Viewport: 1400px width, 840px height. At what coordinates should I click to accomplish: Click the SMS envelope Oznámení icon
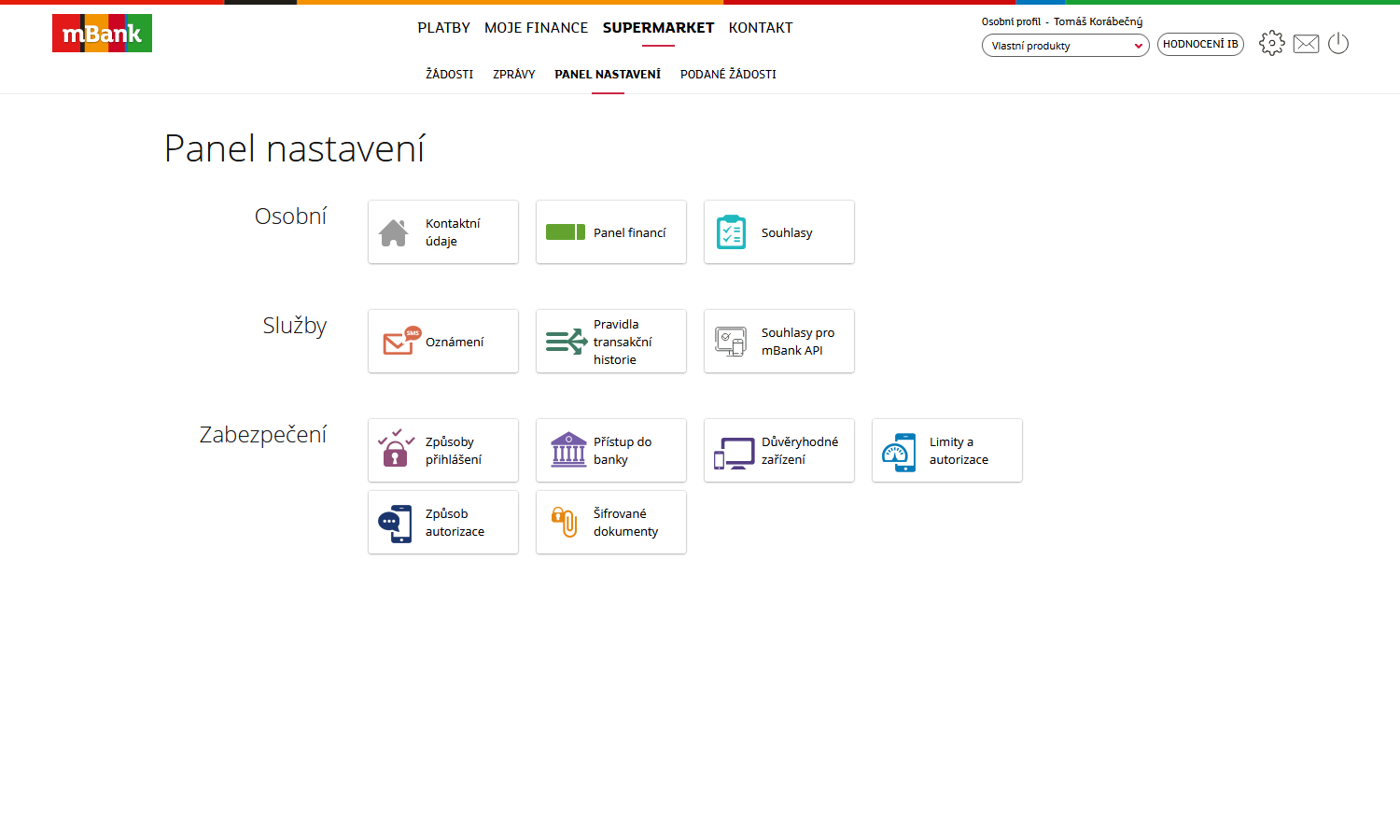tap(401, 342)
